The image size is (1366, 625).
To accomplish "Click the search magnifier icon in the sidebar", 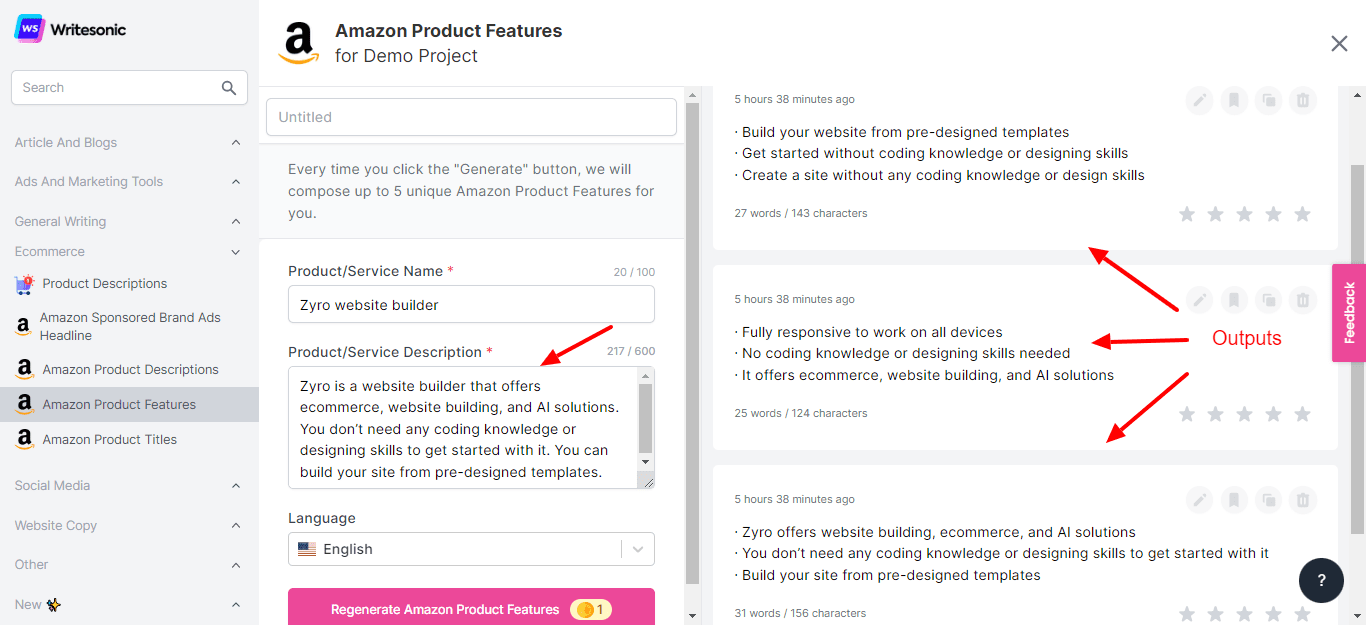I will pos(229,88).
